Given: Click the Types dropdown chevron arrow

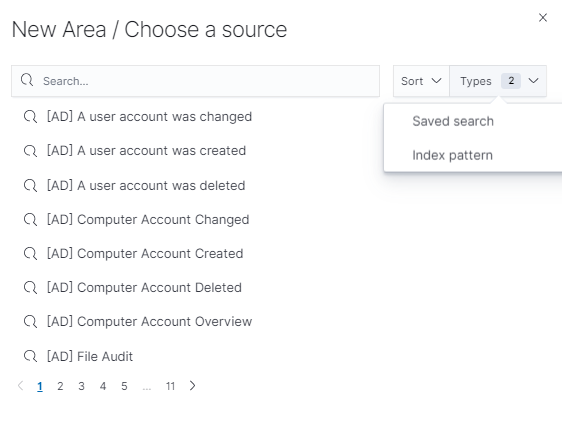Looking at the screenshot, I should tap(533, 81).
